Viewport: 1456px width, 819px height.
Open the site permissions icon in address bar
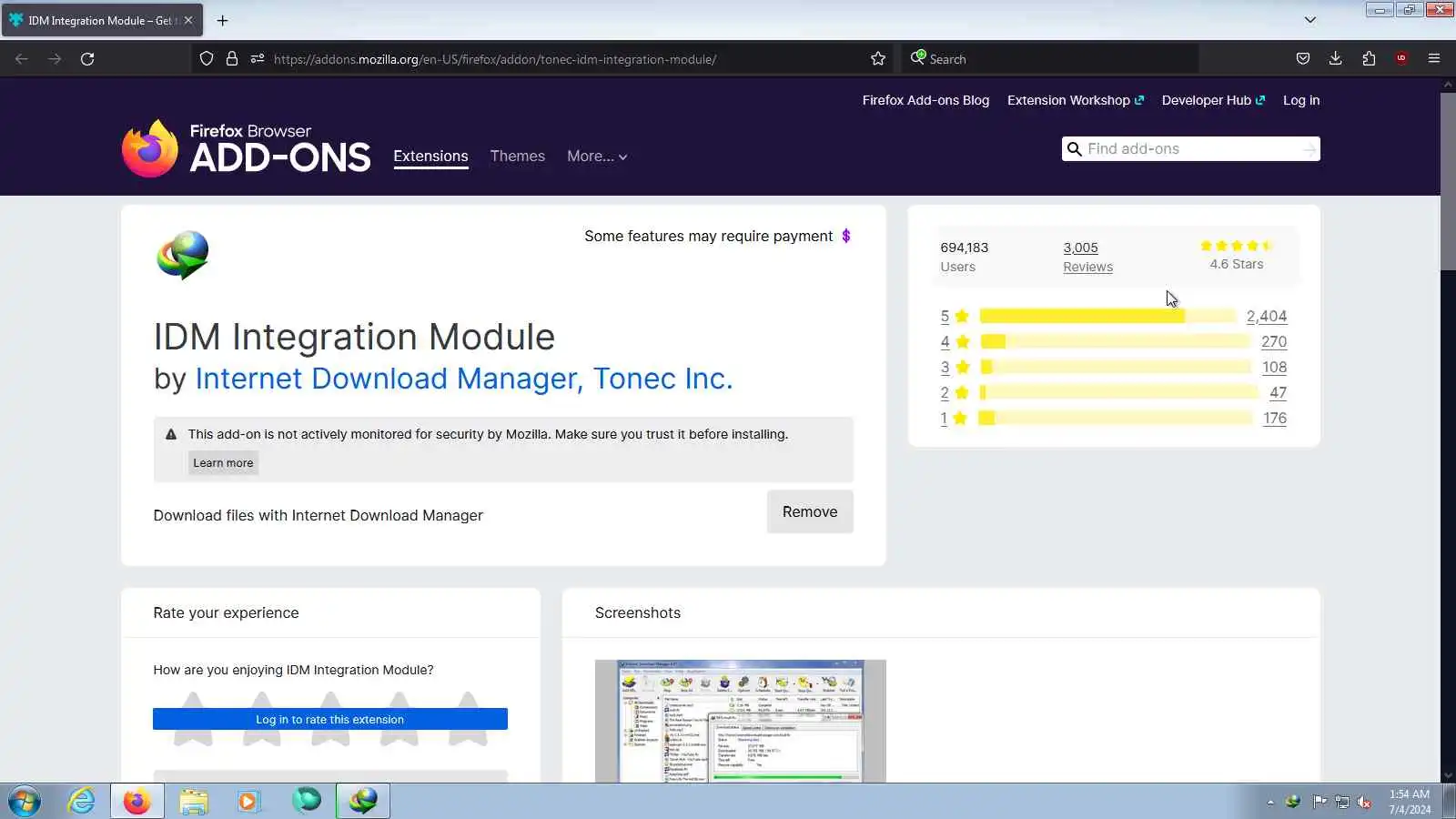point(258,59)
